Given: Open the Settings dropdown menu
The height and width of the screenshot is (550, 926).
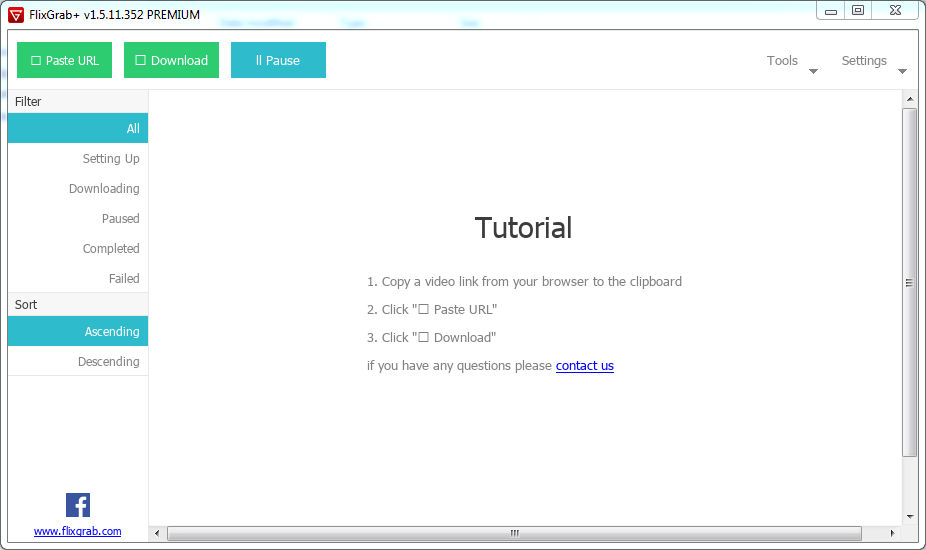Looking at the screenshot, I should click(873, 61).
